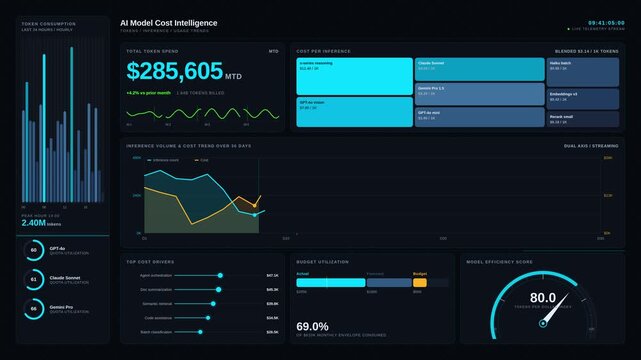
Task: Toggle the Cost legend entry
Action: tap(202, 160)
